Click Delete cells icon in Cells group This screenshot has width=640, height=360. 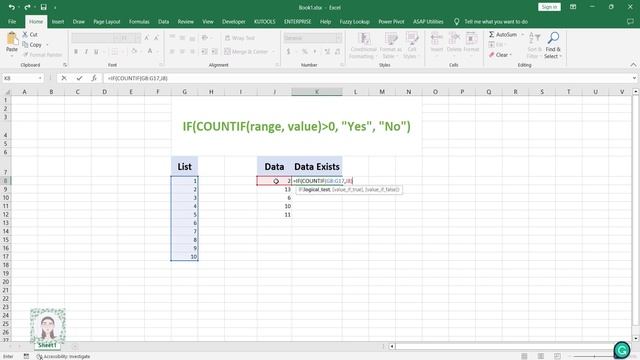[x=454, y=39]
